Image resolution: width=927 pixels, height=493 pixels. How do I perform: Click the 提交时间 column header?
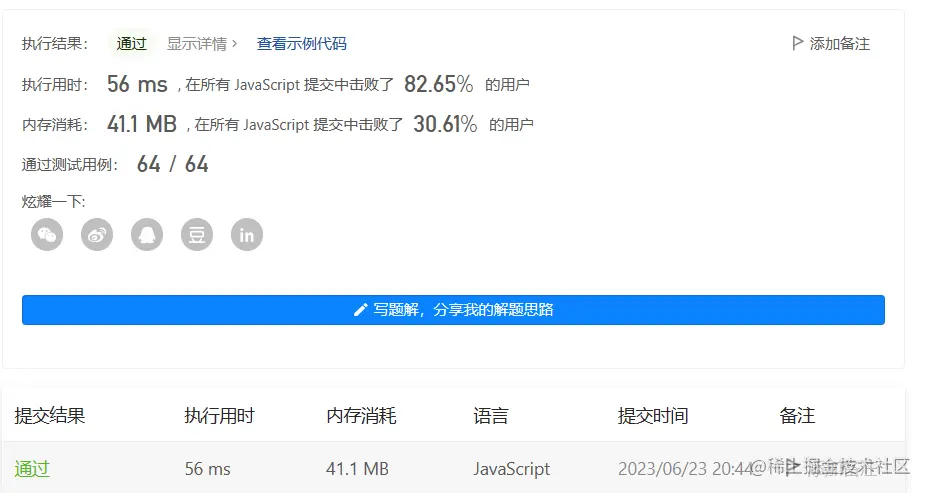653,416
